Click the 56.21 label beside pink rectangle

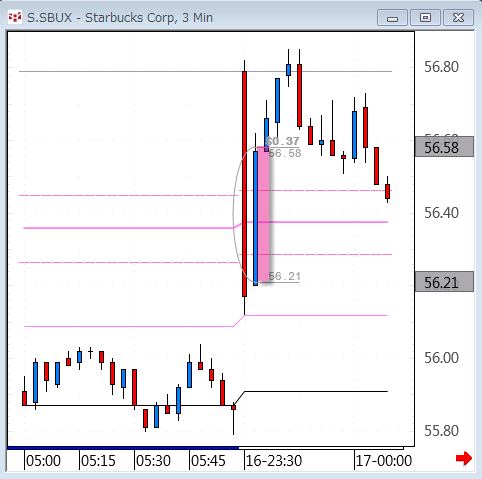pos(284,276)
